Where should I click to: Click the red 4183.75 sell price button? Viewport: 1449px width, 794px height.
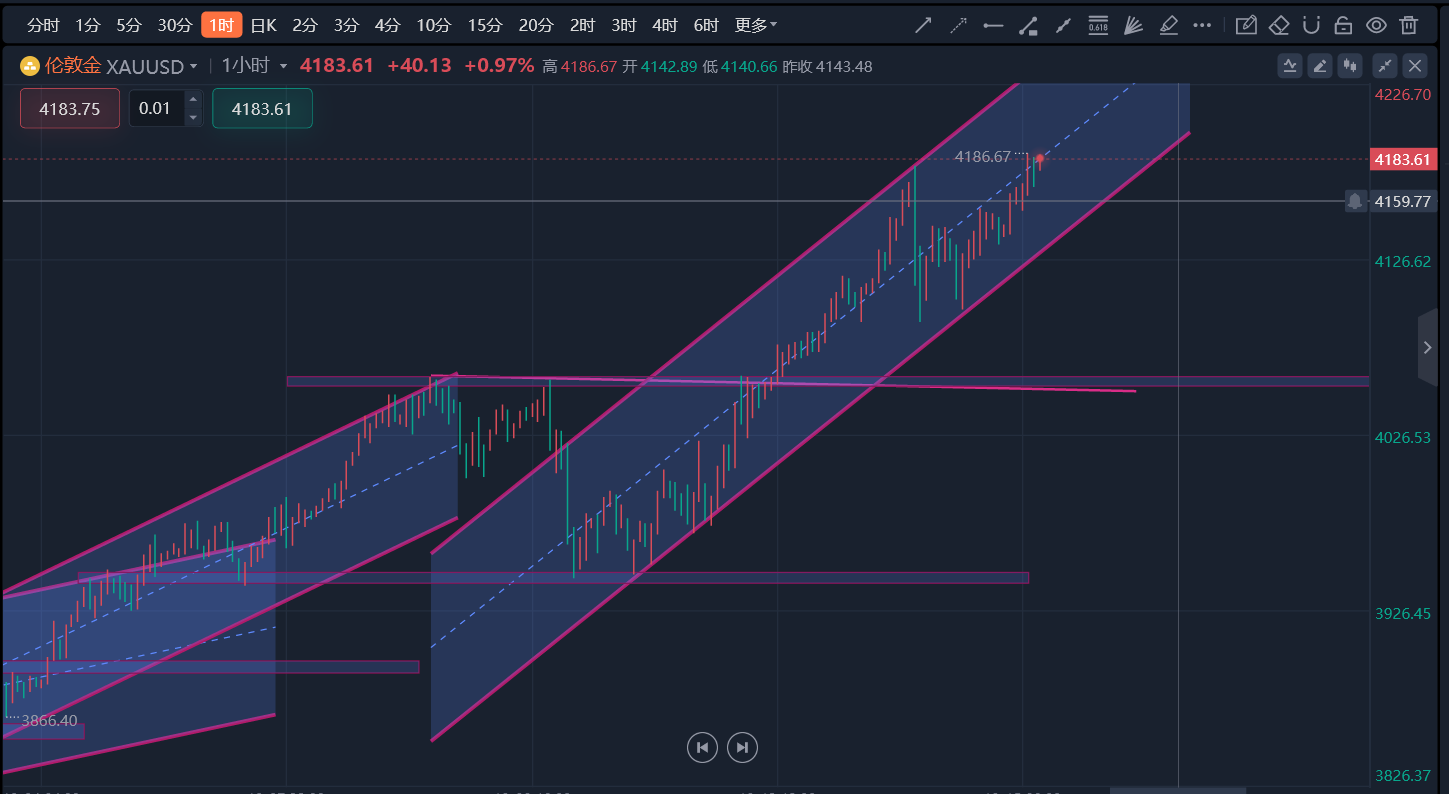[69, 109]
